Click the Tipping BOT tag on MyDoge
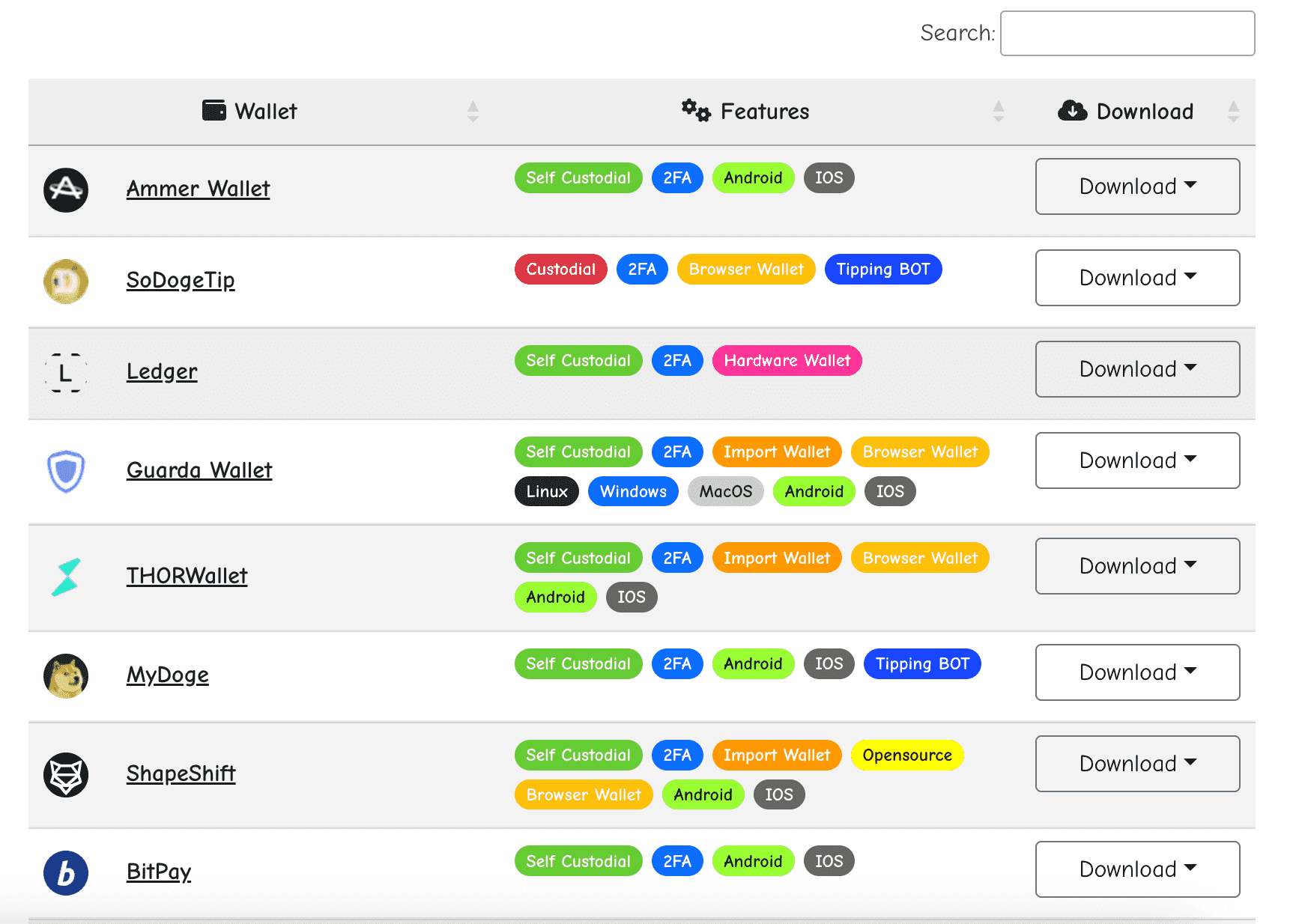Screen dimensions: 1305x924 [x=922, y=664]
